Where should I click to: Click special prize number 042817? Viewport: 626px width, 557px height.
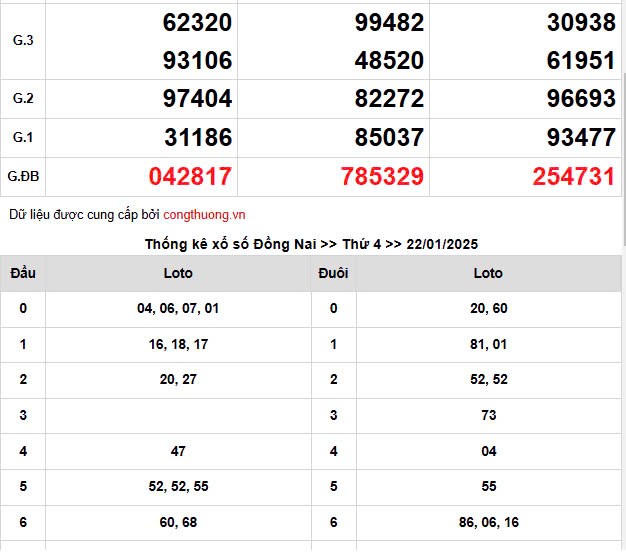tap(190, 177)
